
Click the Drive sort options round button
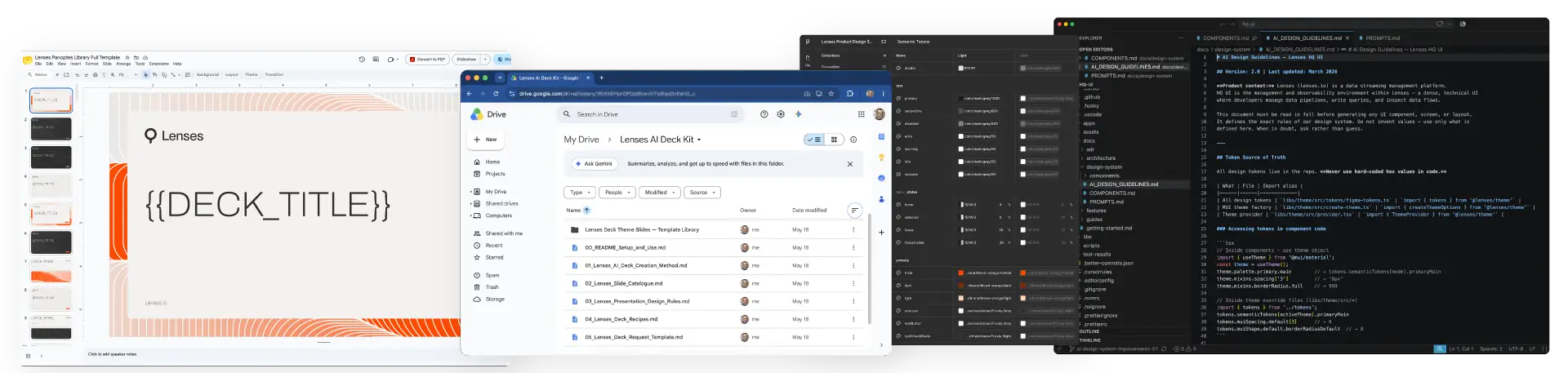coord(854,211)
